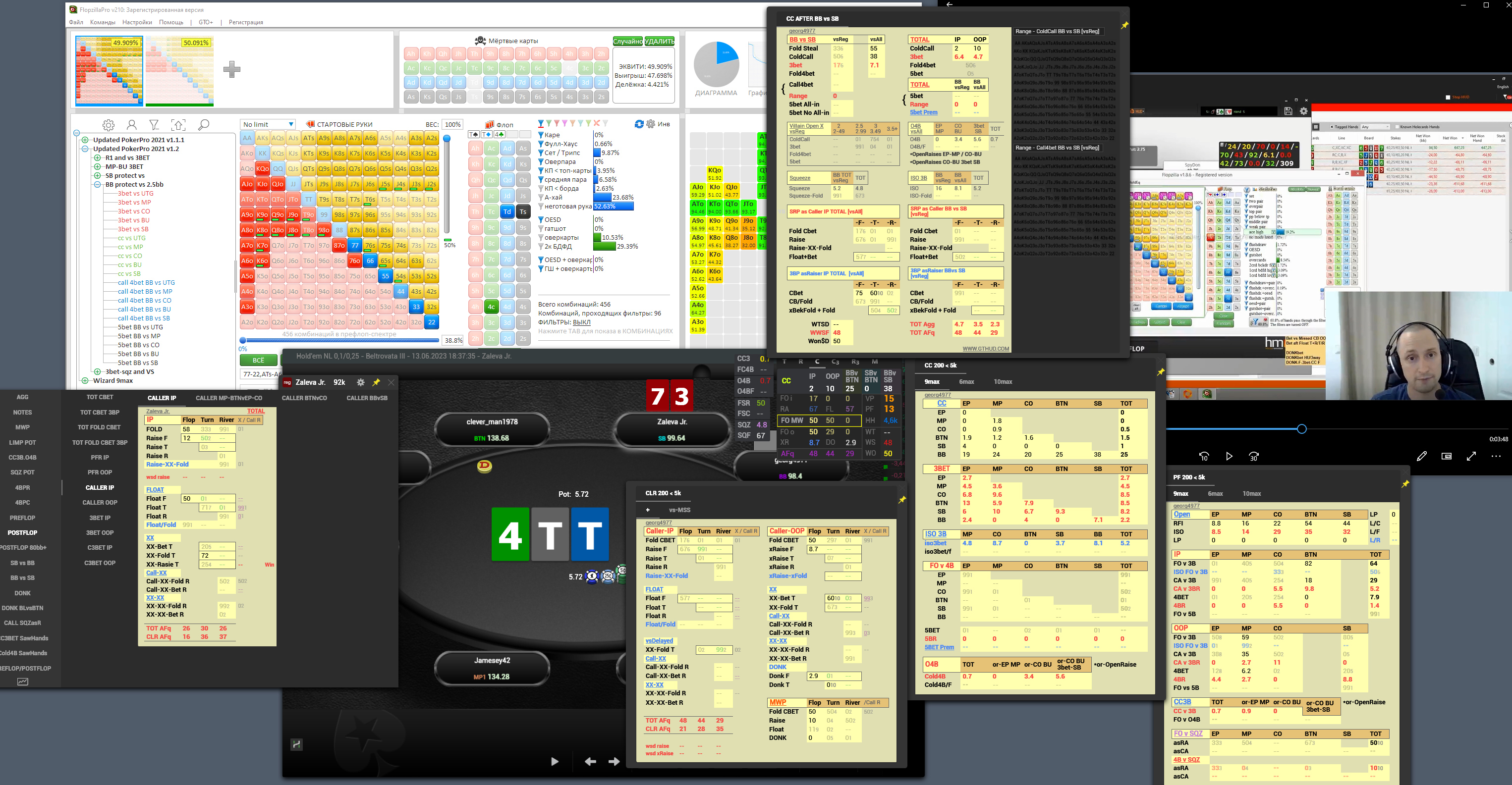Click the user profile icon above range tree

[x=131, y=125]
